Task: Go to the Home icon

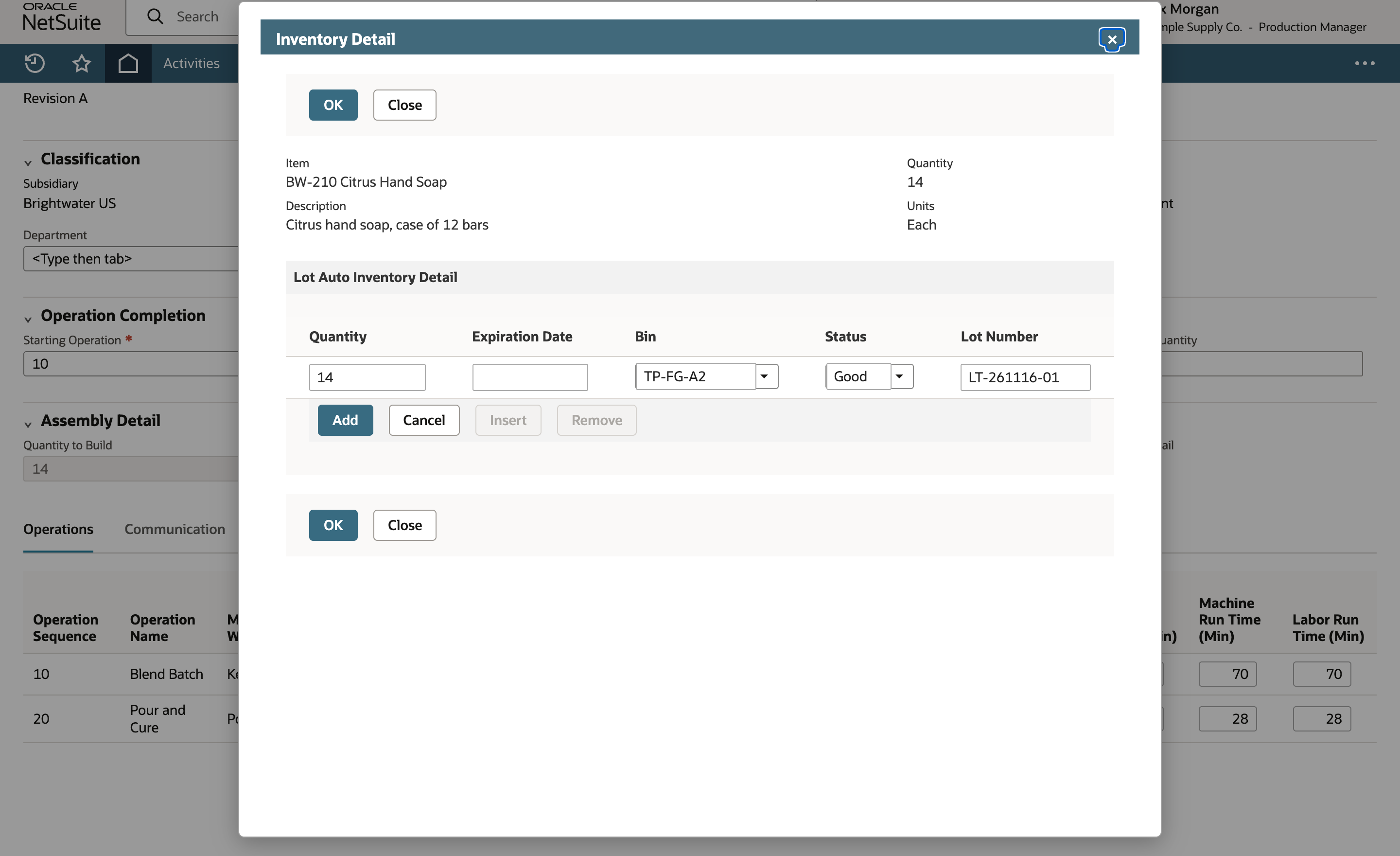Action: (128, 63)
